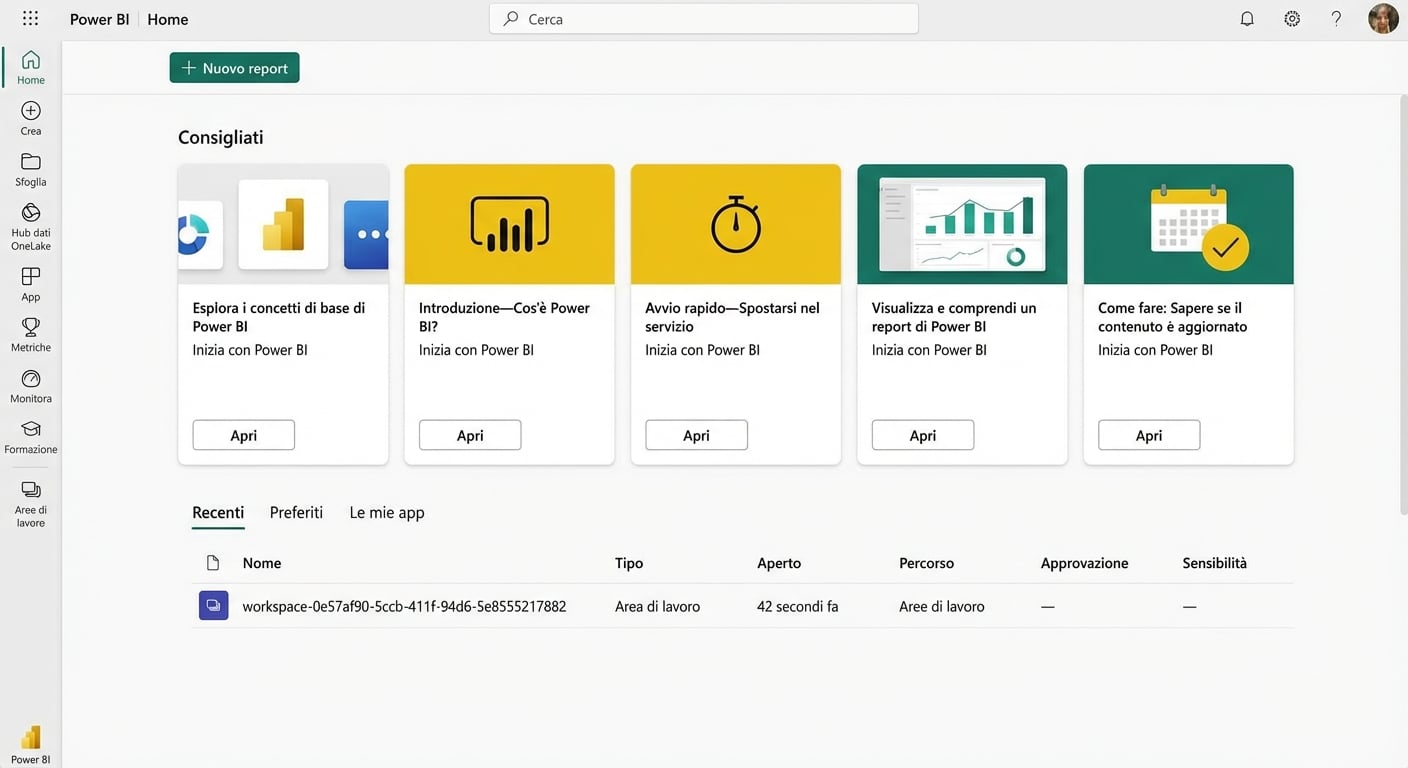Click the search magnifier icon
This screenshot has height=768, width=1408.
[x=511, y=19]
